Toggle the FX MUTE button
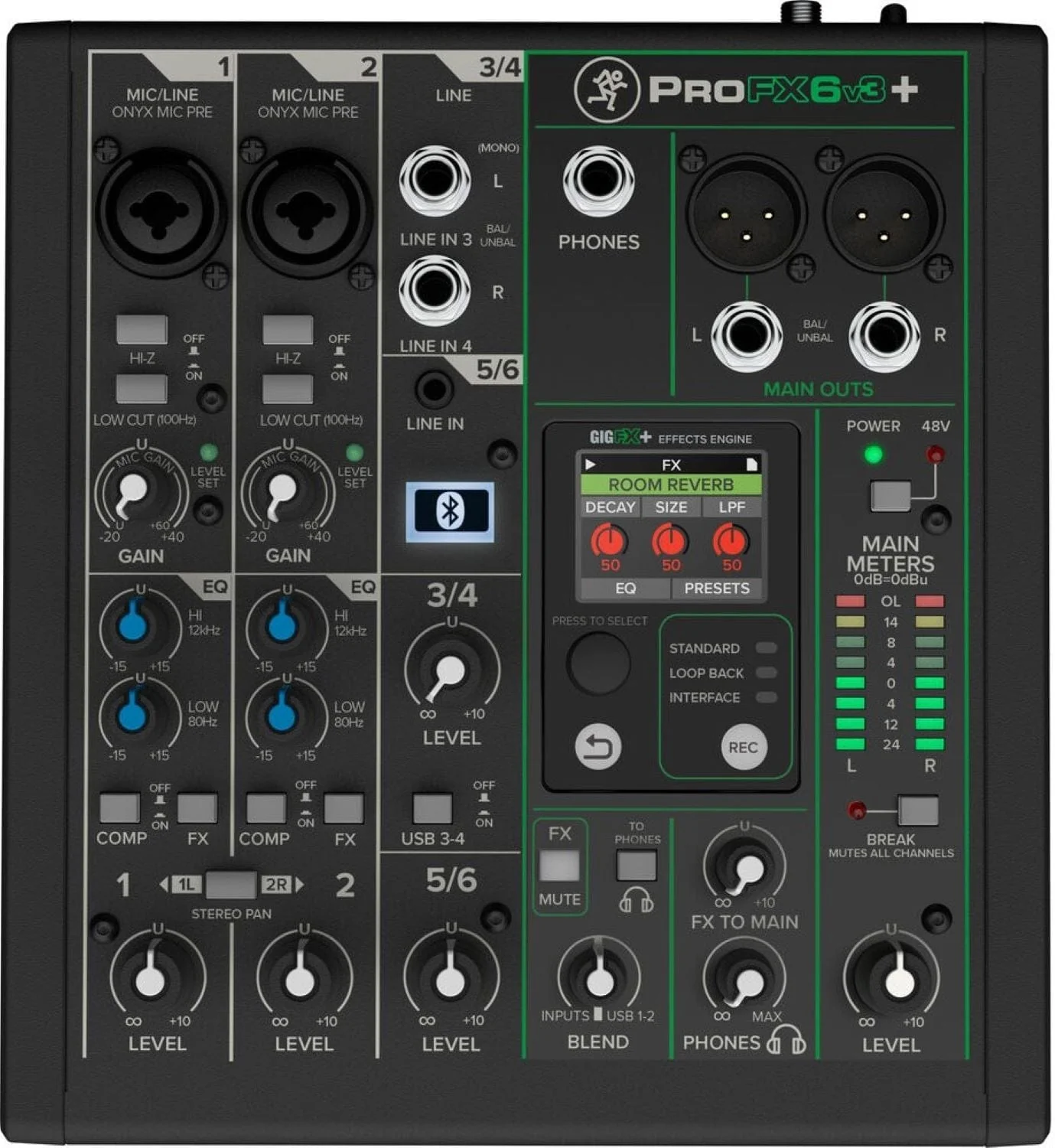This screenshot has width=1055, height=1148. pyautogui.click(x=560, y=866)
